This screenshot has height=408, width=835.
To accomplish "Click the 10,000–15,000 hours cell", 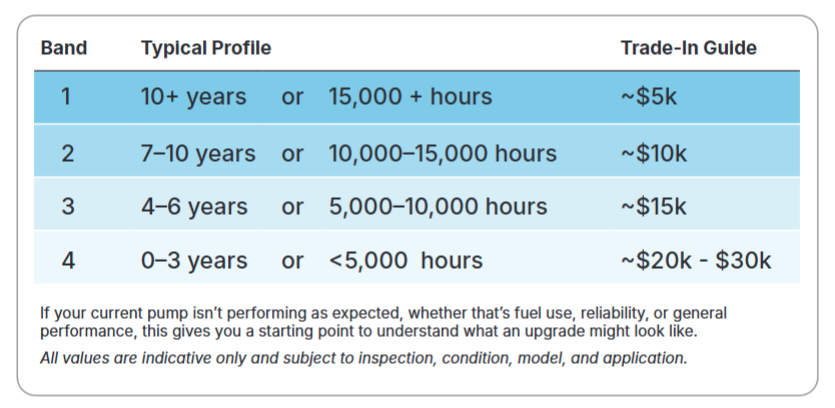I will (x=443, y=153).
